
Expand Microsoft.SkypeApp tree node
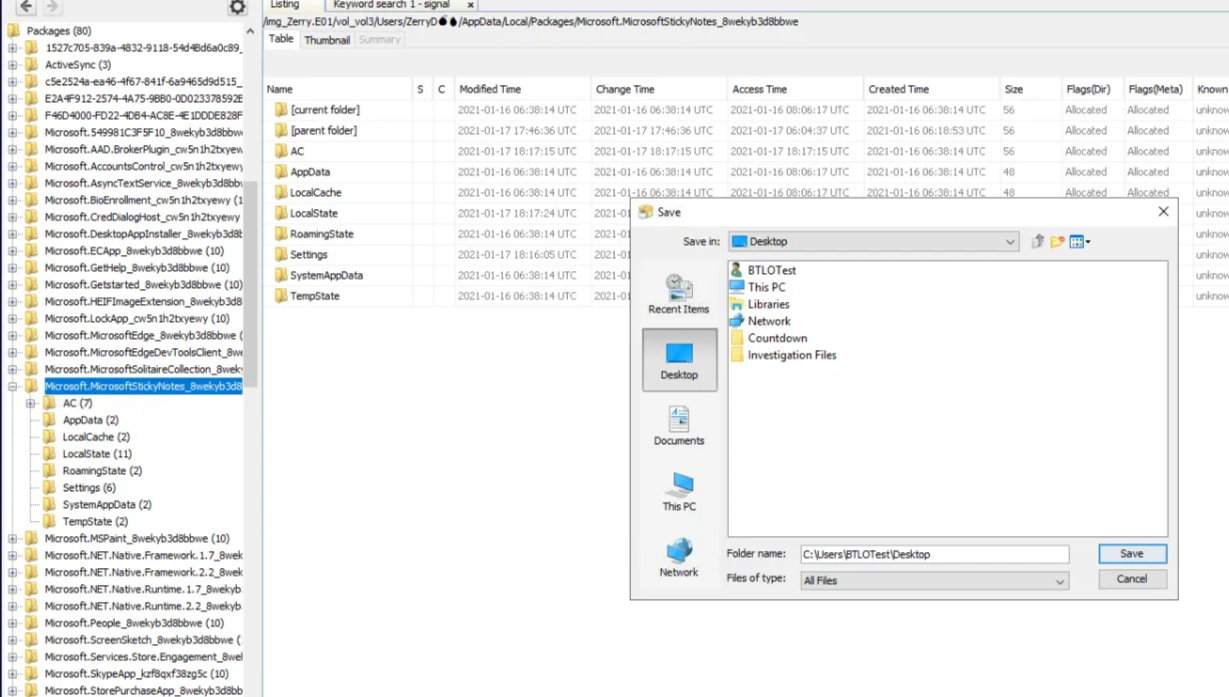tap(13, 674)
